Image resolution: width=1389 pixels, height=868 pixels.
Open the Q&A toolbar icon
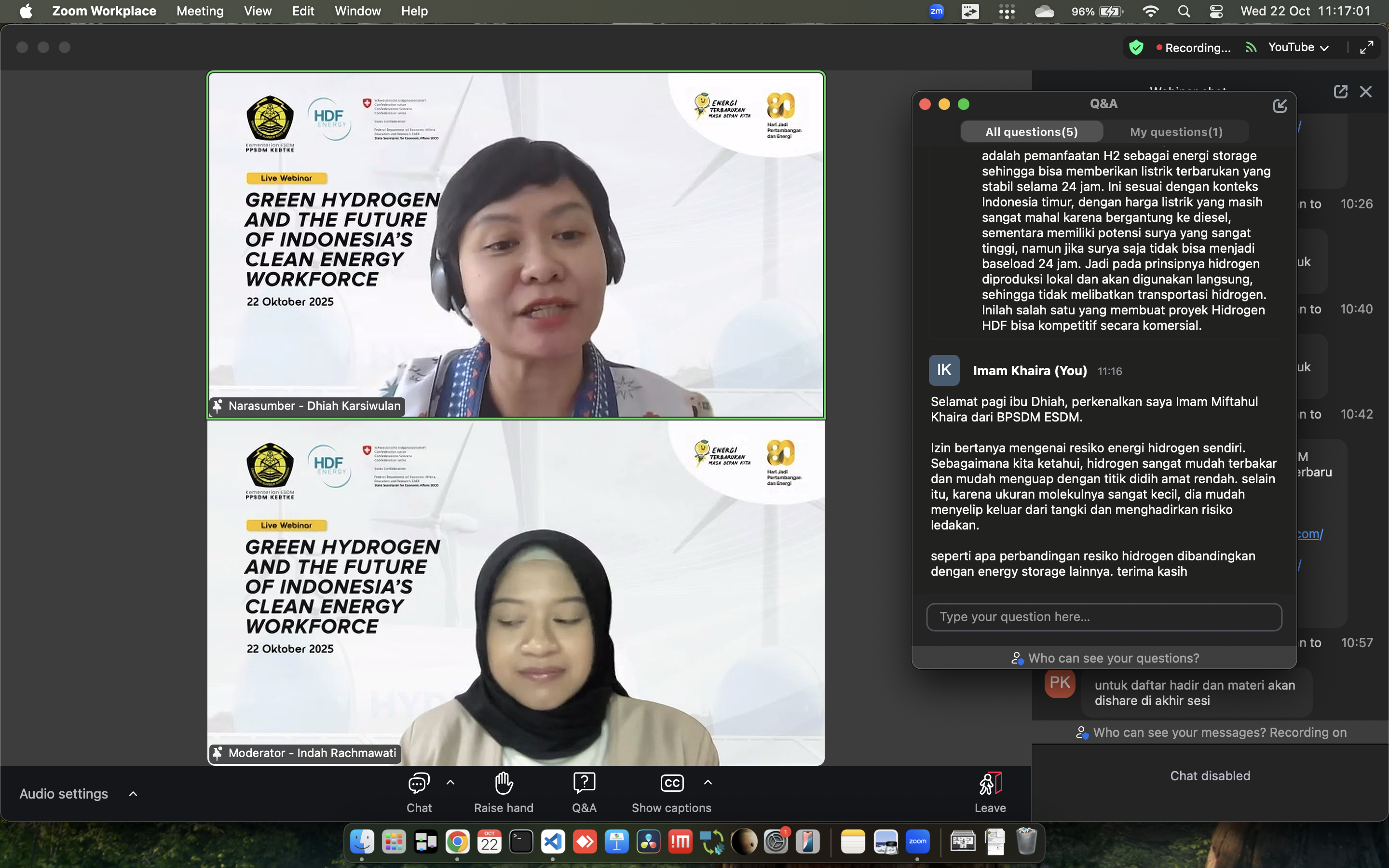(x=584, y=784)
